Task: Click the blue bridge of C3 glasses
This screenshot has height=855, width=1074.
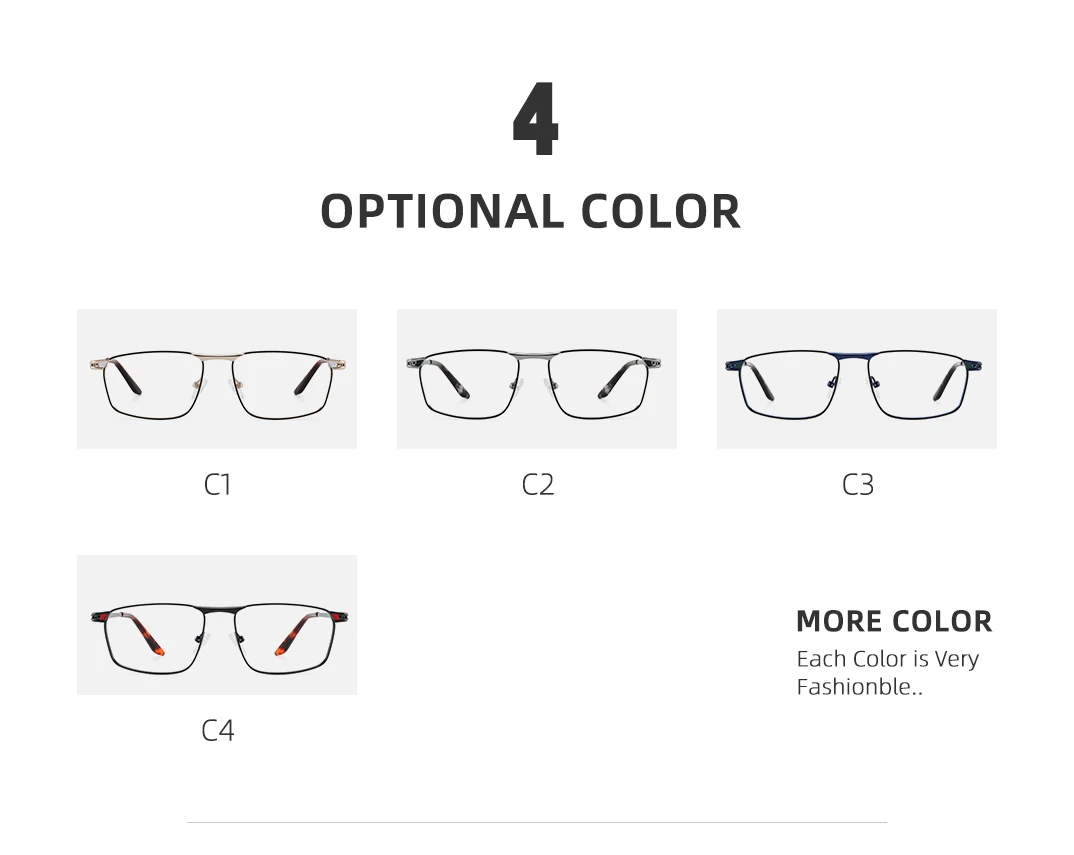Action: [857, 354]
